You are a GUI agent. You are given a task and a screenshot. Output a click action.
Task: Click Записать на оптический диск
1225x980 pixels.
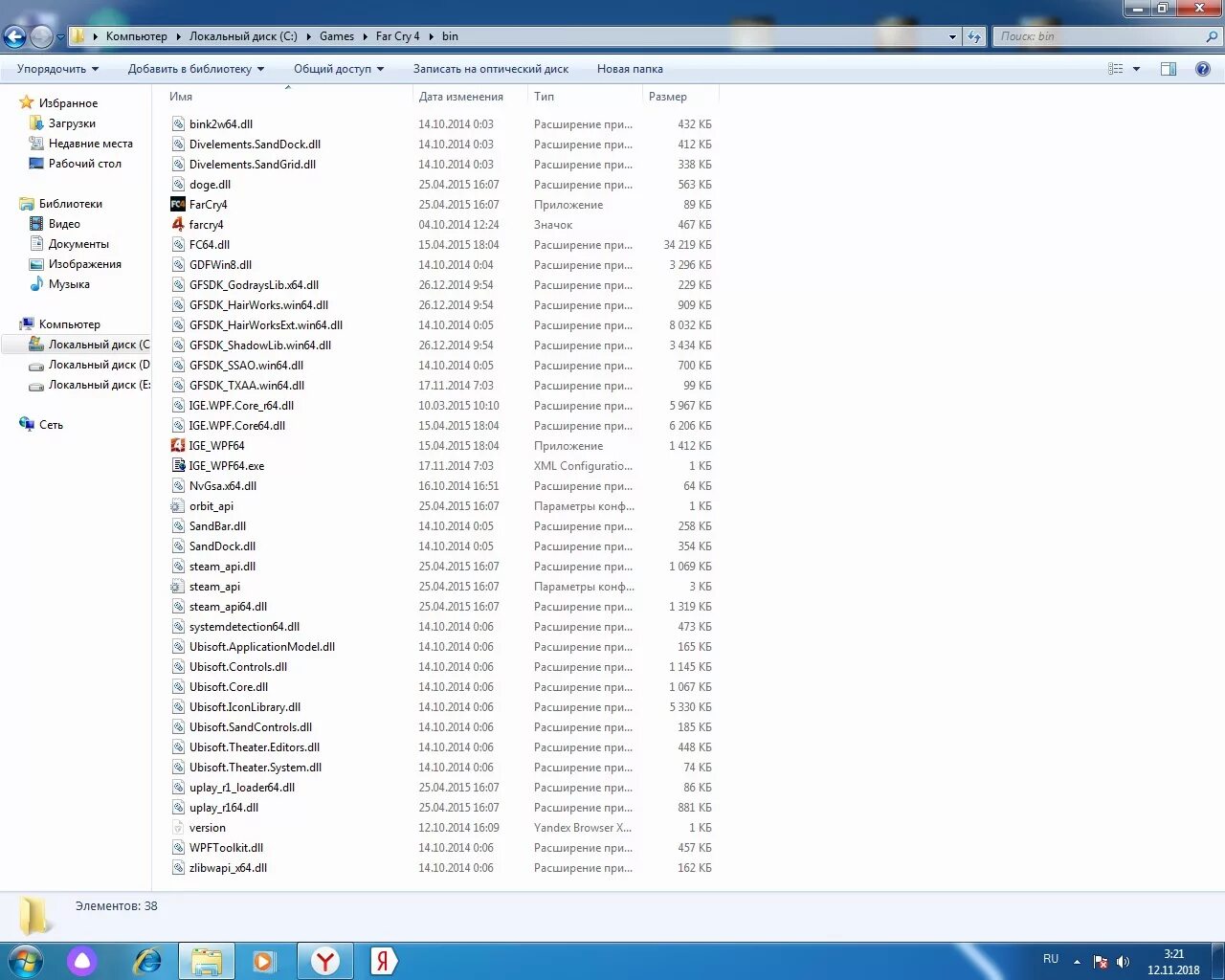coord(491,69)
